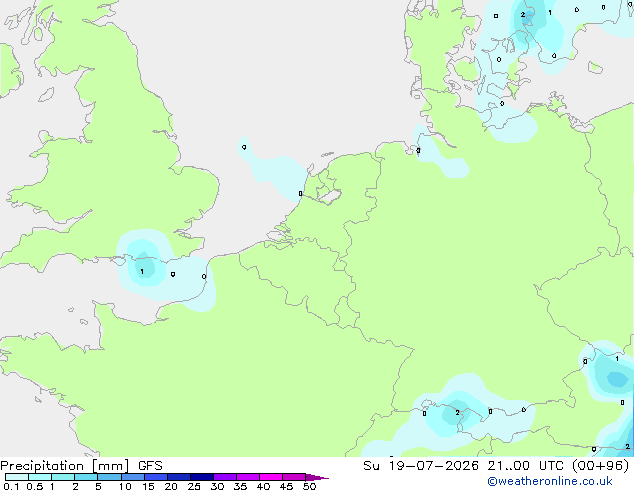Click the legend tick label "0.1"

click(11, 486)
